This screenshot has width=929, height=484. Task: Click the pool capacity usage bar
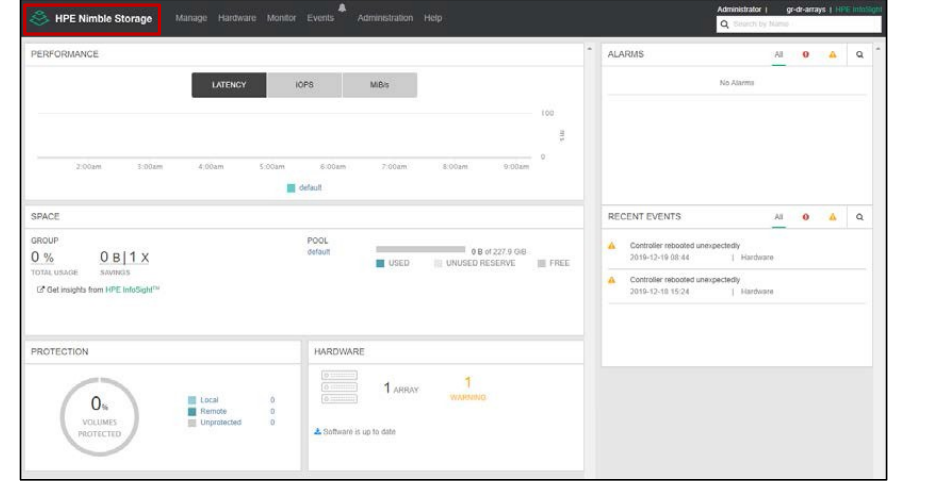tap(421, 249)
